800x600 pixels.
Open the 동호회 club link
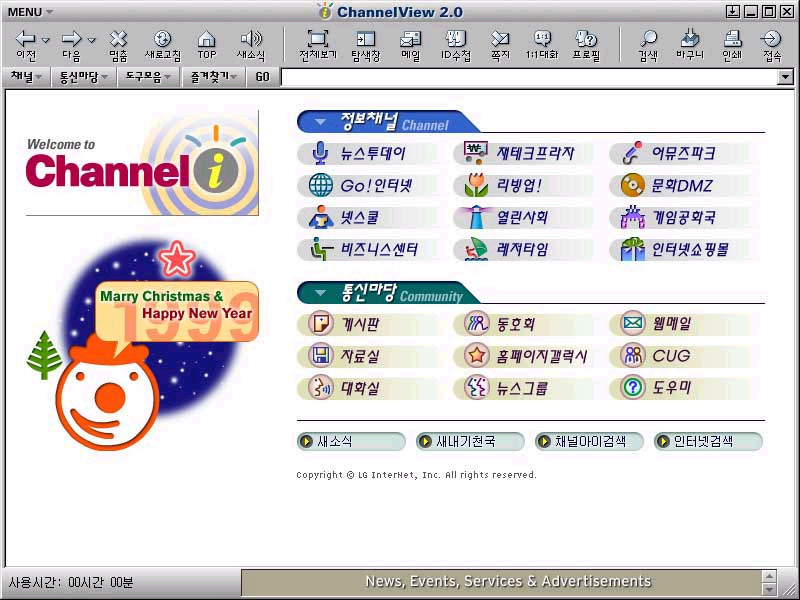click(x=515, y=323)
